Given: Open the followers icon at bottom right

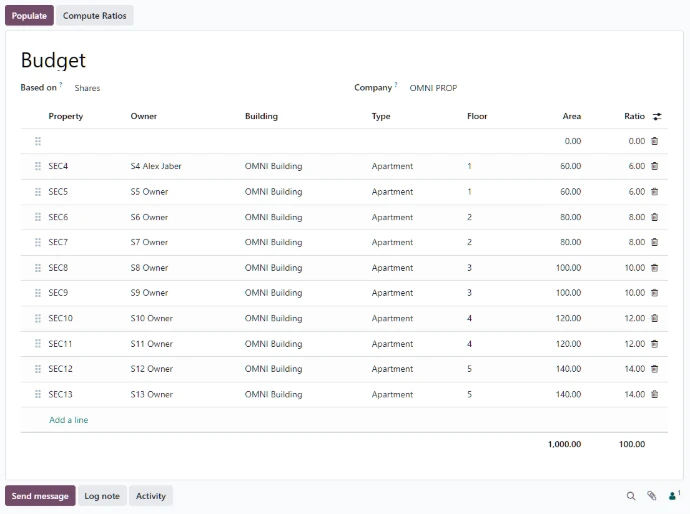Looking at the screenshot, I should (x=673, y=496).
